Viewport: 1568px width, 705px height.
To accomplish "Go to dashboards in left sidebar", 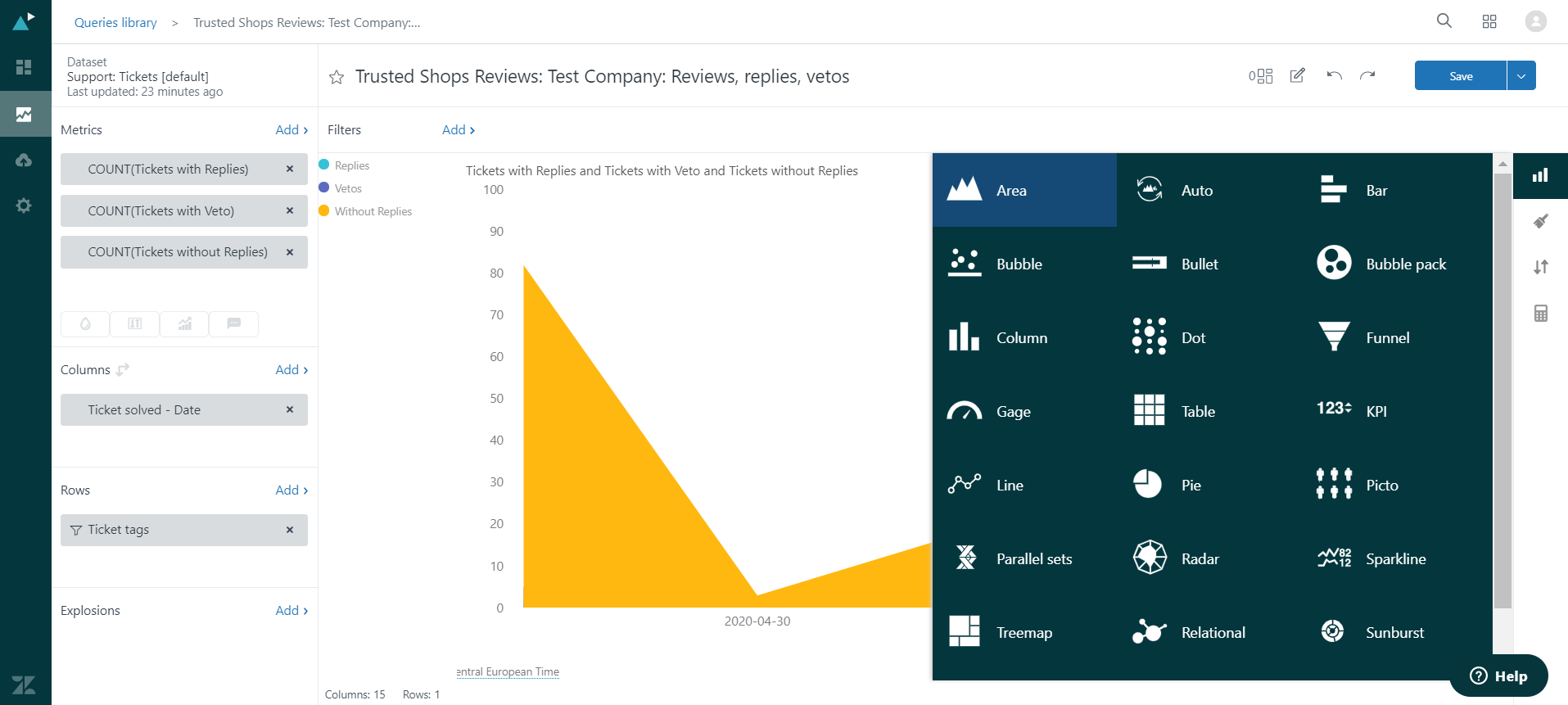I will [24, 67].
